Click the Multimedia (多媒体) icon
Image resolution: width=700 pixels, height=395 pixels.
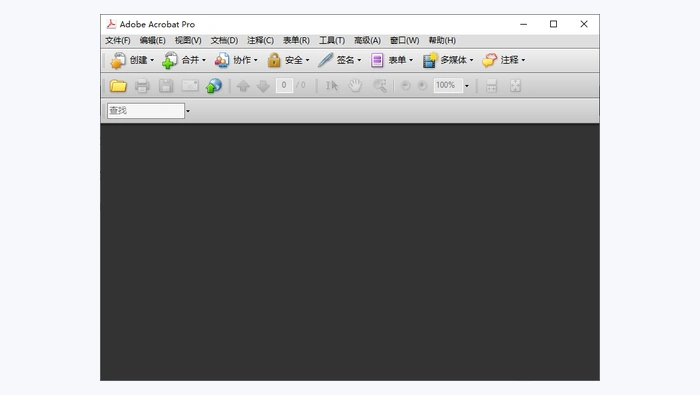(430, 60)
